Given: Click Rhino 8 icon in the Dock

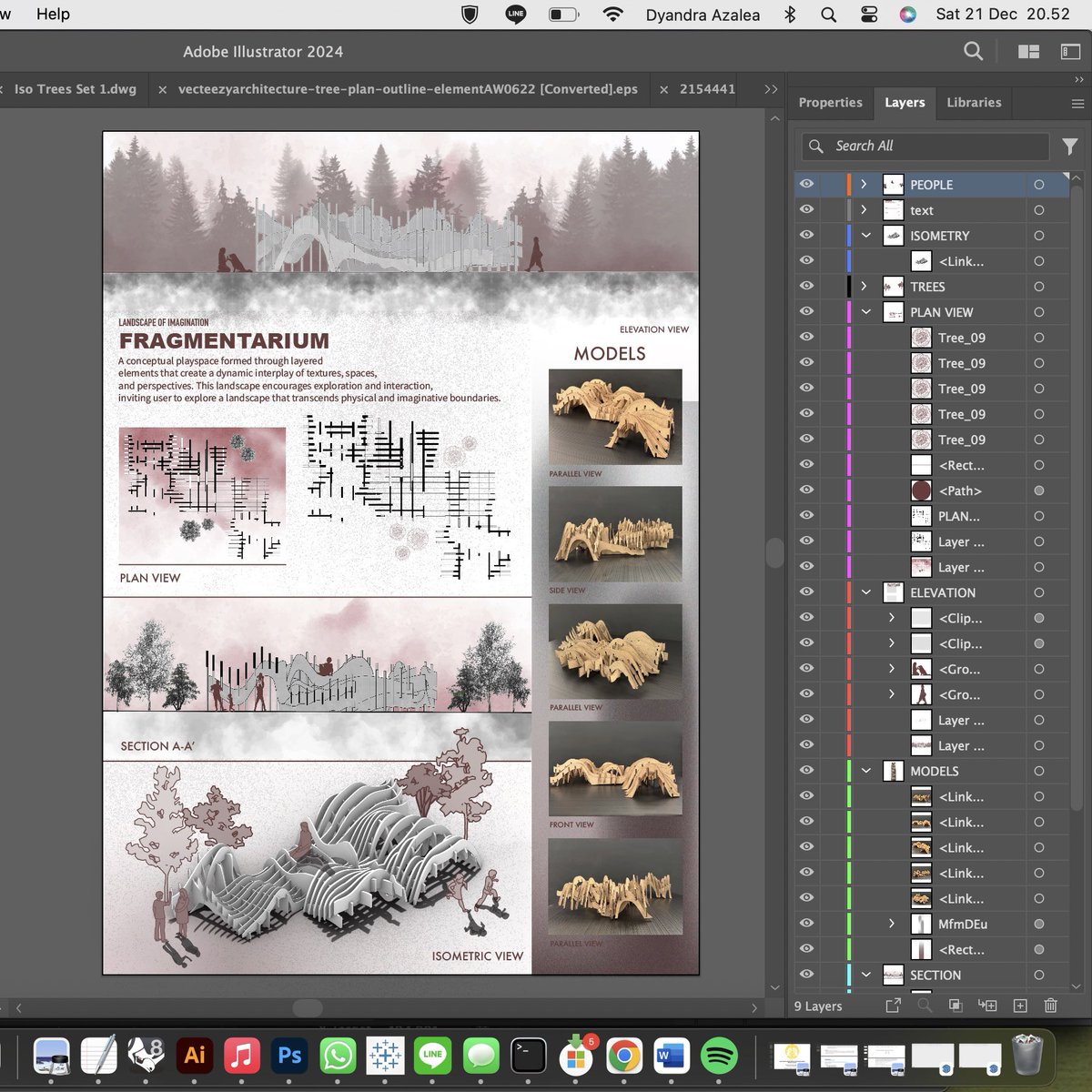Looking at the screenshot, I should 147,1056.
